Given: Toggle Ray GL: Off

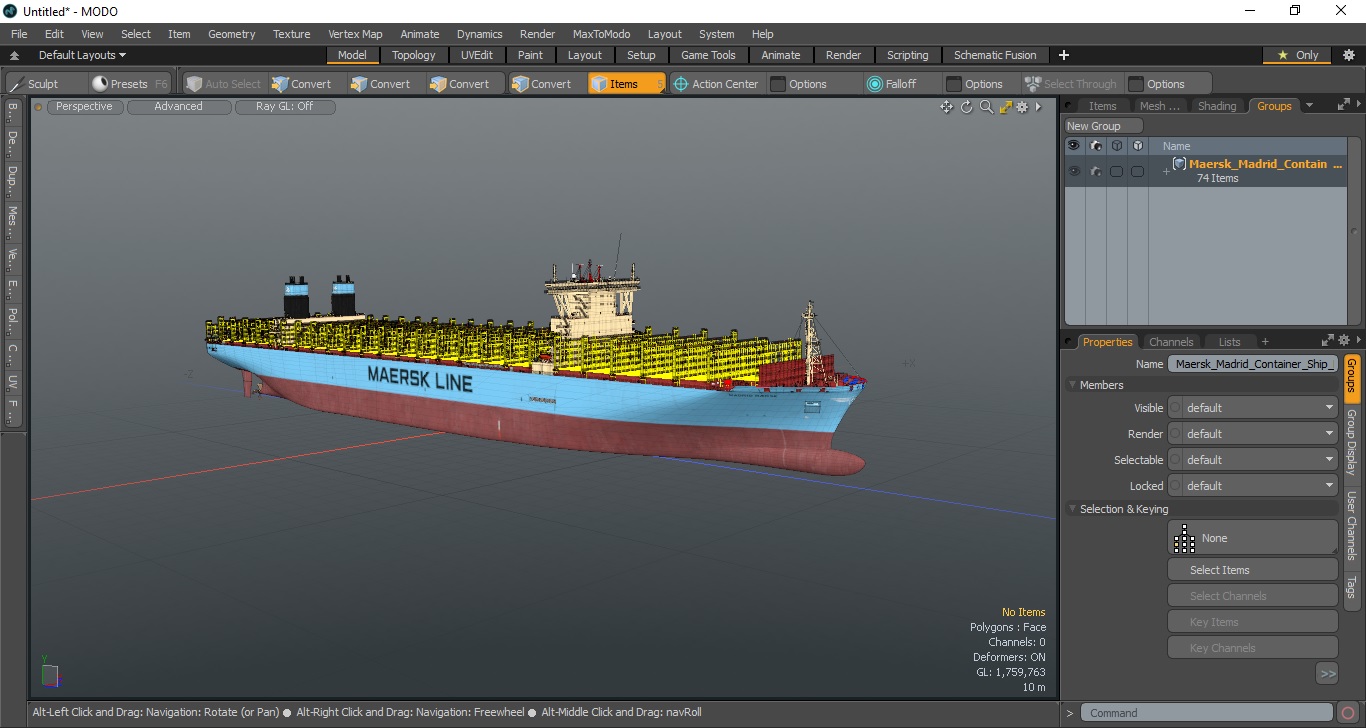Looking at the screenshot, I should 284,106.
